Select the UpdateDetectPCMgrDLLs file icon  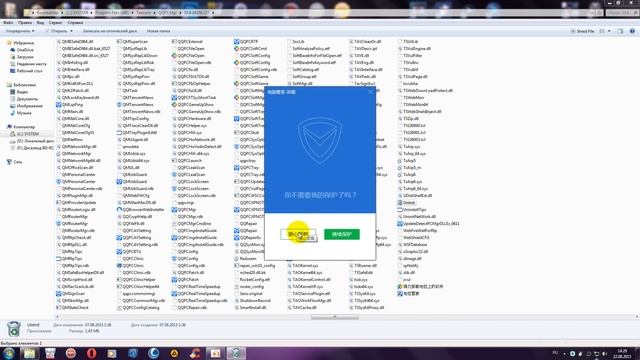coord(400,224)
